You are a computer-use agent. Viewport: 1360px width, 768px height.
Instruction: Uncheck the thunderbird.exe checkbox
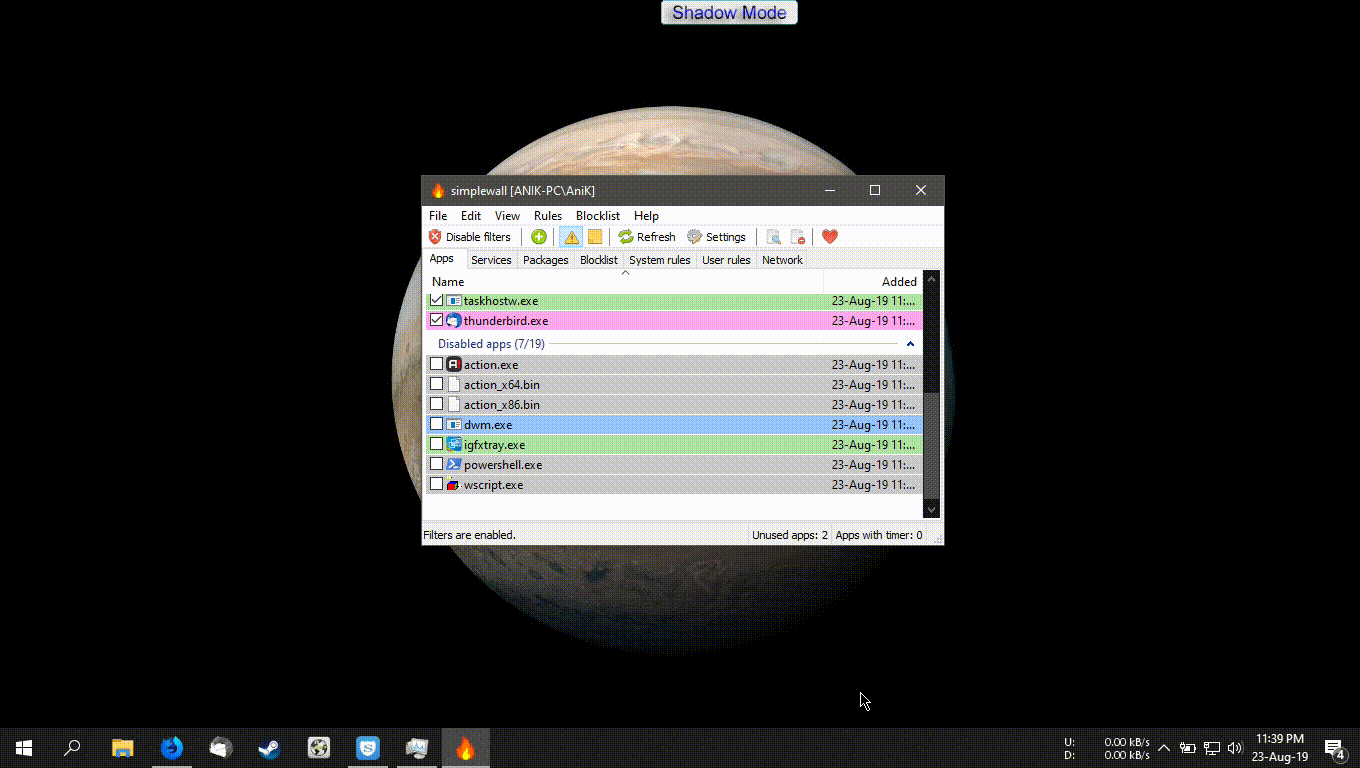[436, 321]
